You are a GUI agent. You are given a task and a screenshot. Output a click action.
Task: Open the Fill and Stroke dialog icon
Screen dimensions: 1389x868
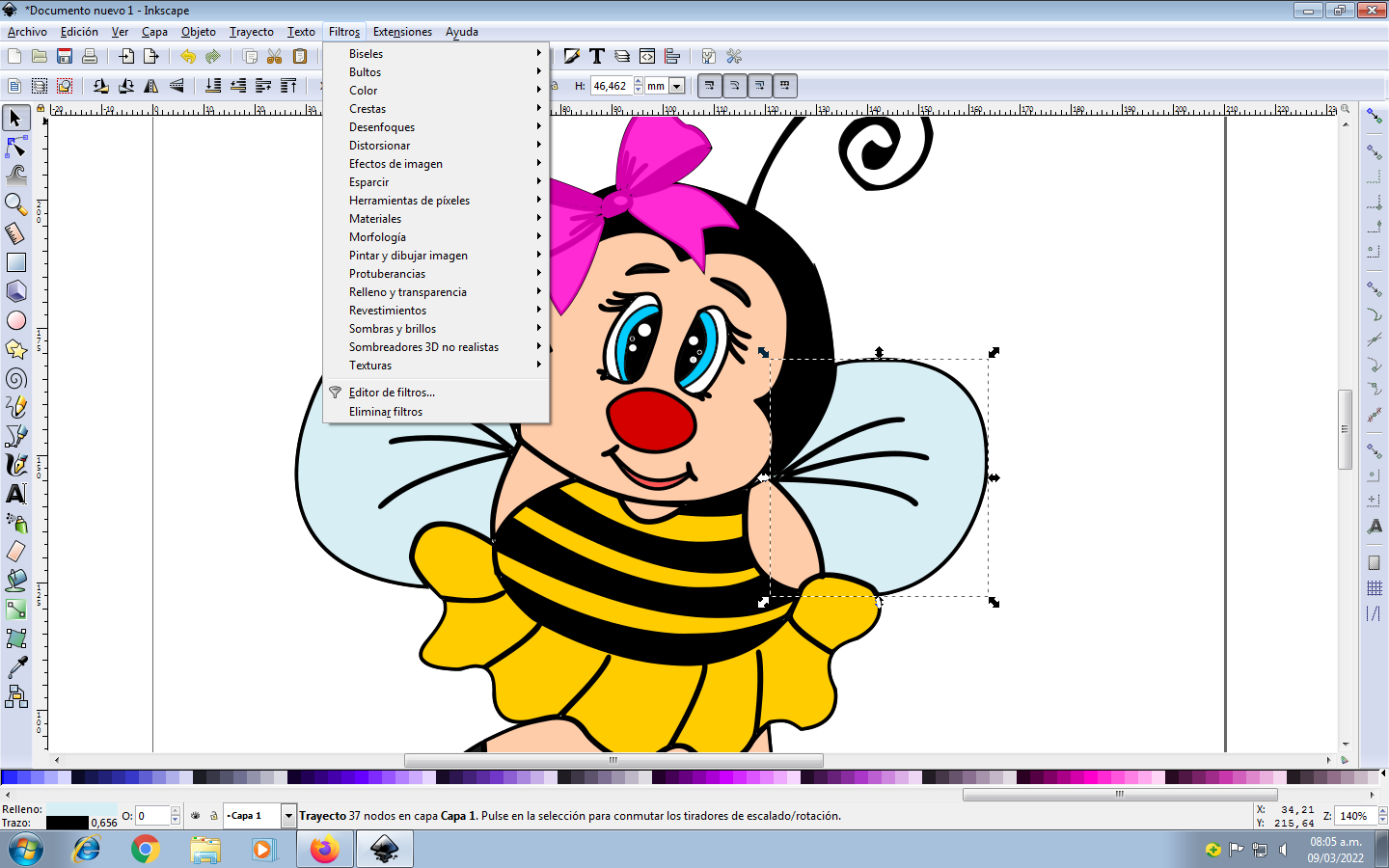point(572,57)
